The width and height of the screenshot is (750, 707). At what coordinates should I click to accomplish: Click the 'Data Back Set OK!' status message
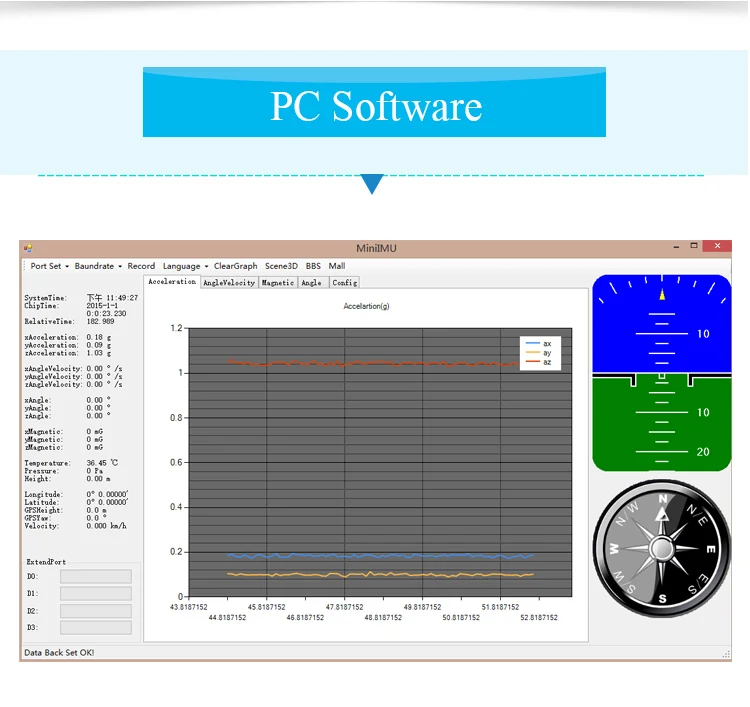pyautogui.click(x=59, y=652)
